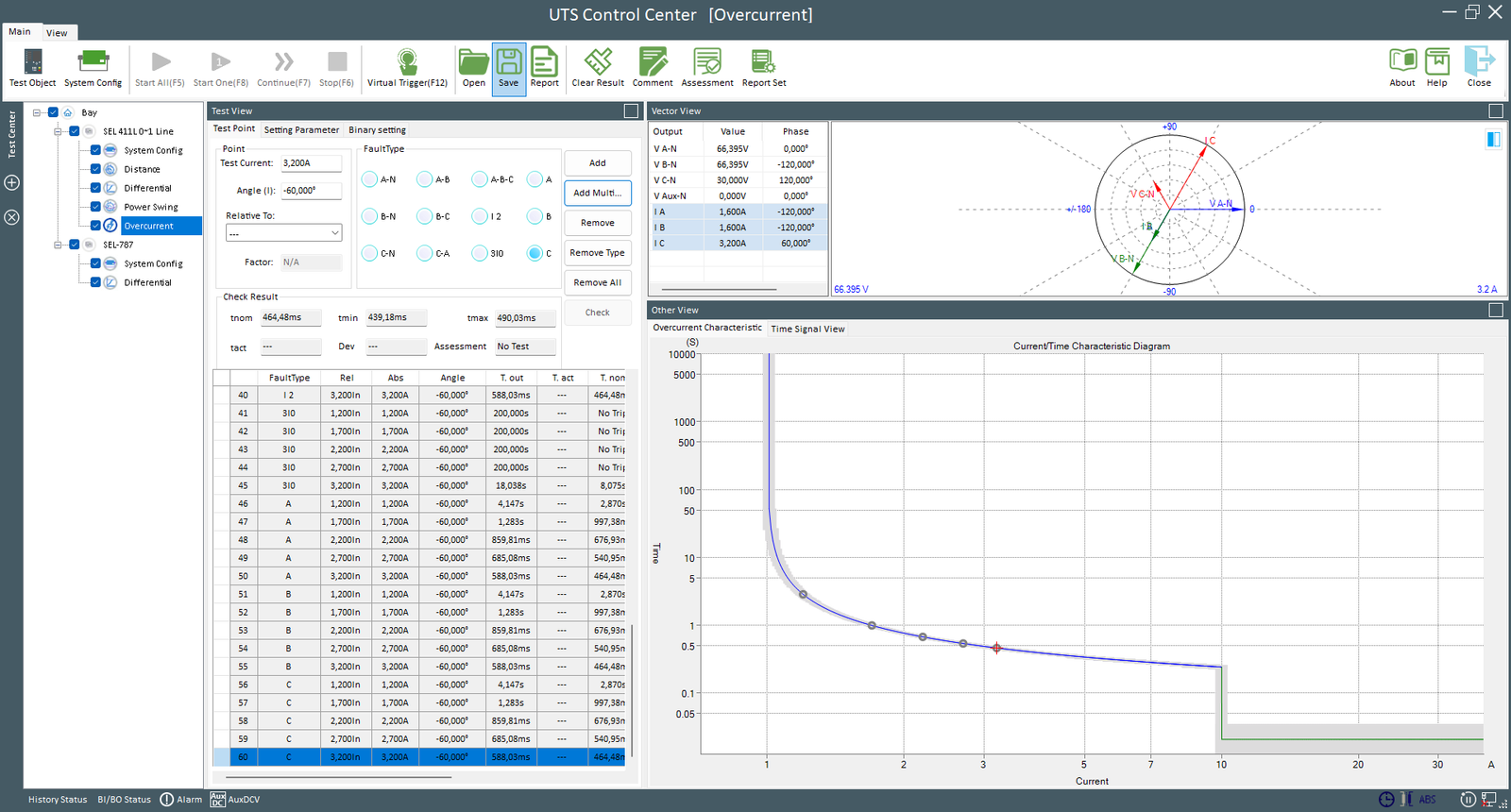Open the Test Object icon
This screenshot has width=1511, height=812.
coord(32,62)
